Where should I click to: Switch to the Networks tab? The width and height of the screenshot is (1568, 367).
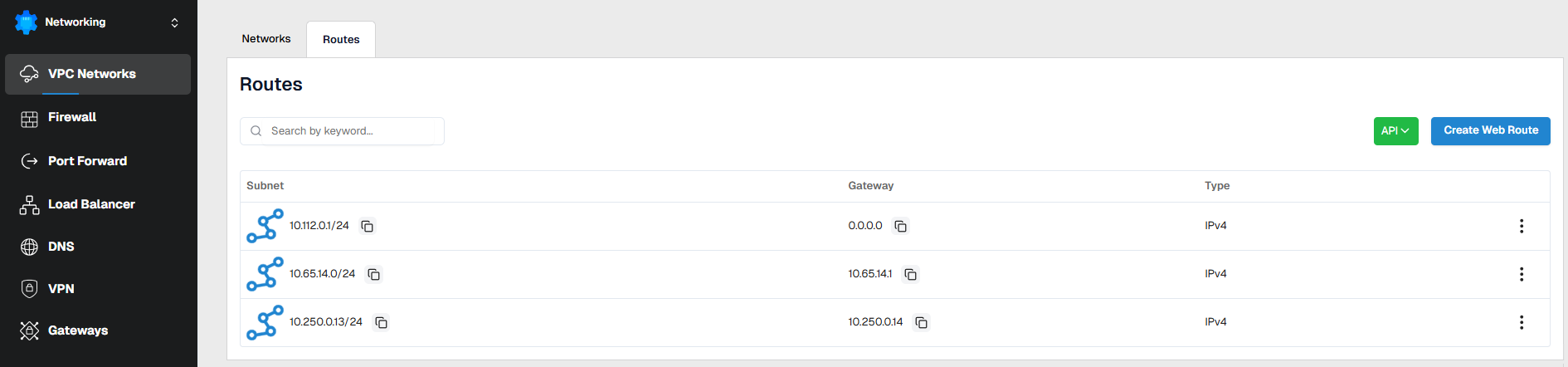point(266,39)
